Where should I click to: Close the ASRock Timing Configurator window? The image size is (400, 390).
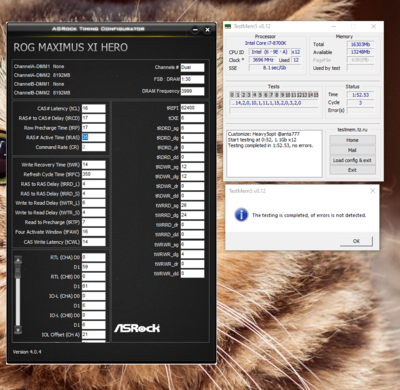207,30
